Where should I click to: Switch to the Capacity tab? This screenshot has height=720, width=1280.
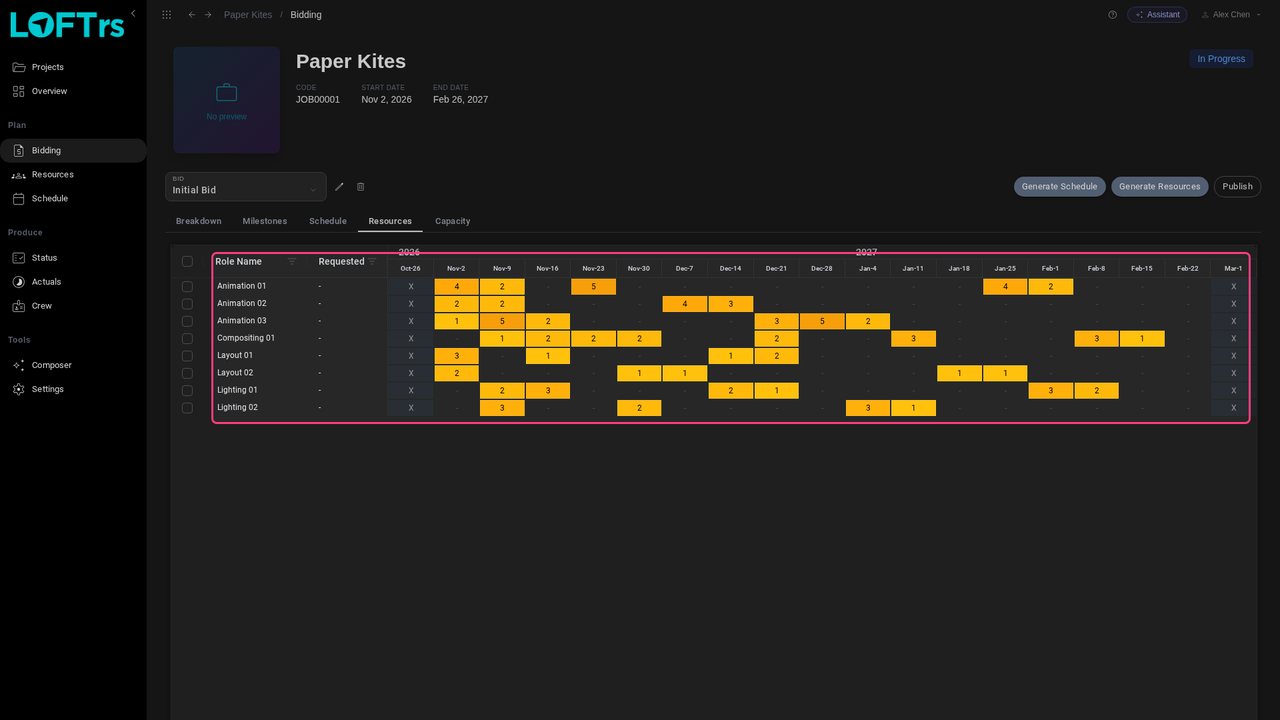tap(453, 221)
